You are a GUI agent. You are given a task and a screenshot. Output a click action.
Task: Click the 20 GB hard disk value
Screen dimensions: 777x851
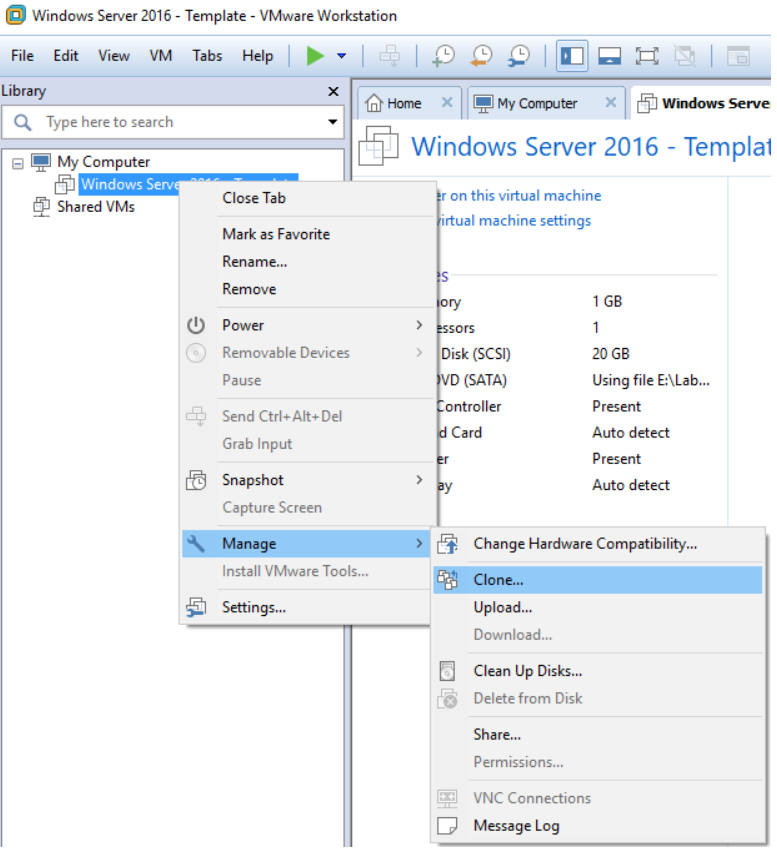[610, 354]
